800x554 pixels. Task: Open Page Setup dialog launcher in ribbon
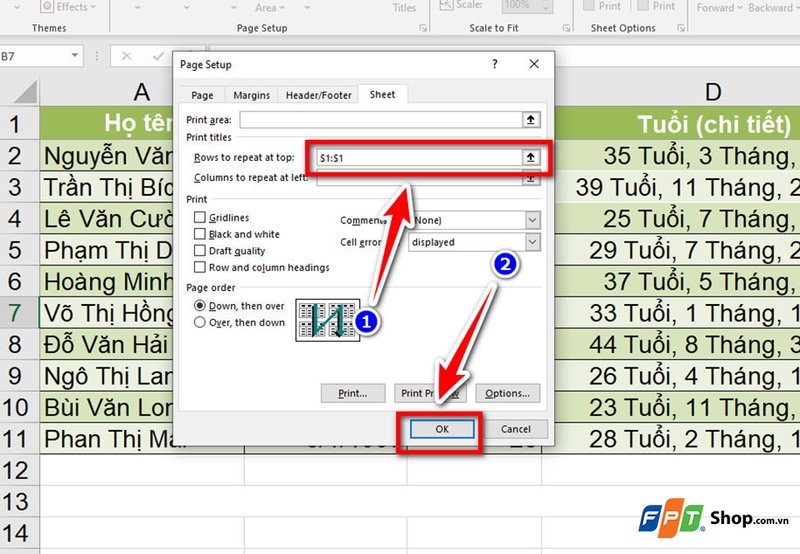click(x=423, y=28)
